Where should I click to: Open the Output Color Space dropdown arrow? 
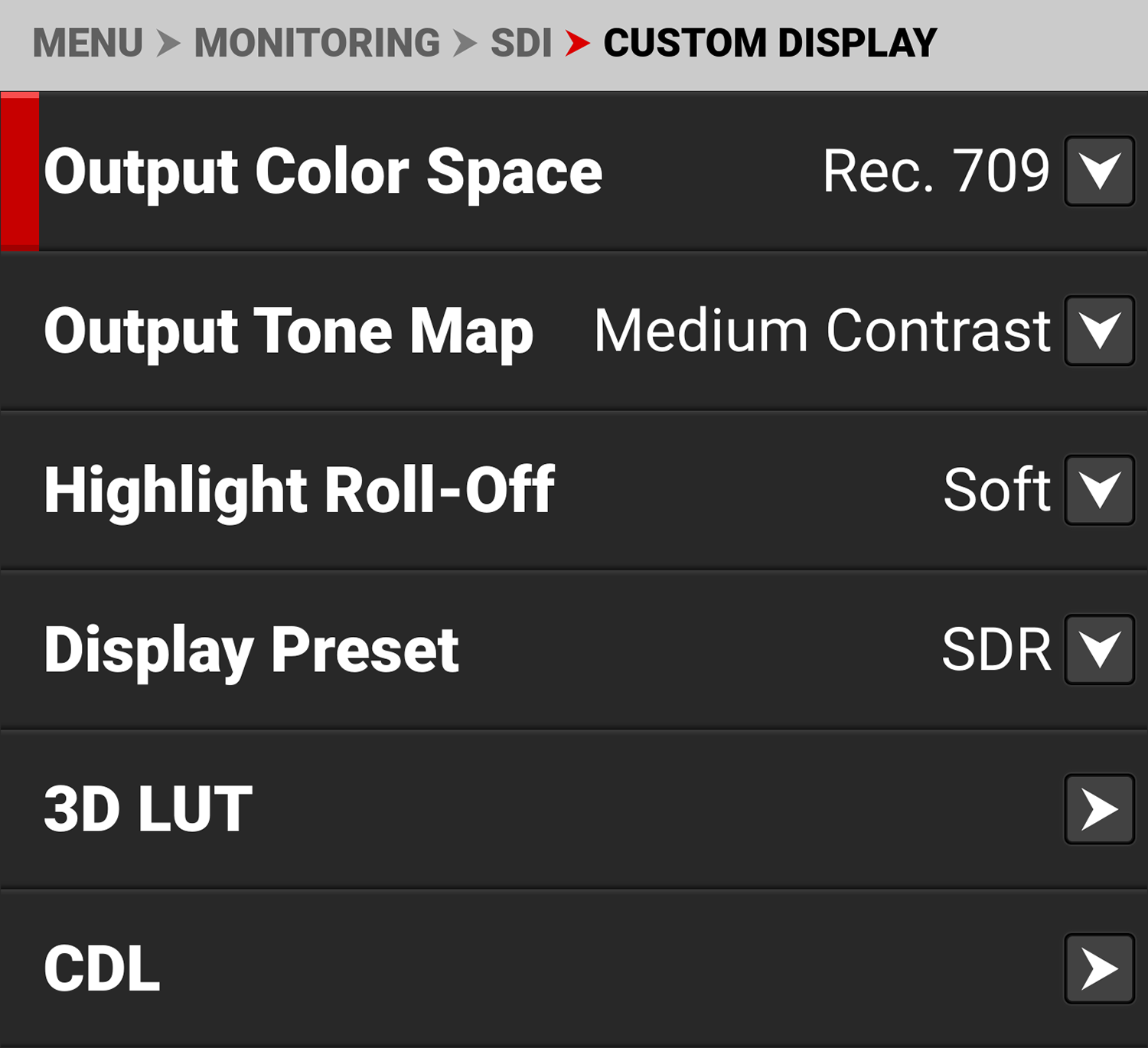pos(1099,171)
